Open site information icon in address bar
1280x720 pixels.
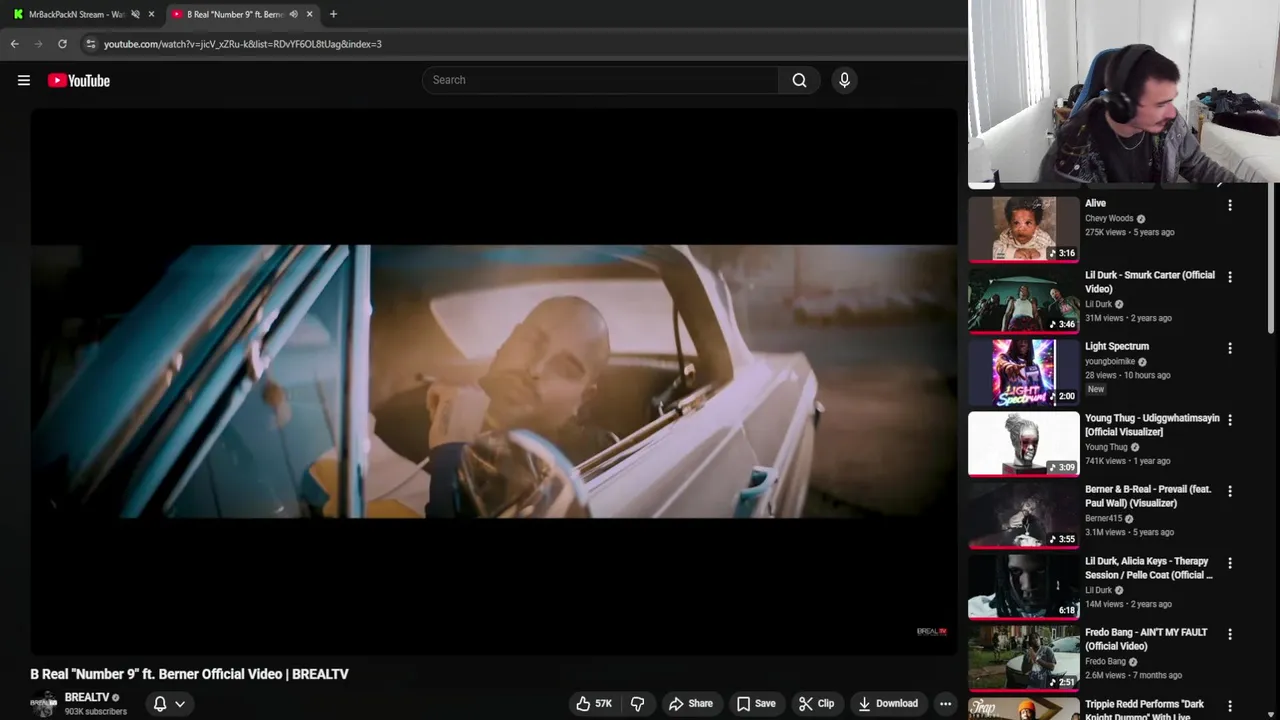tap(90, 44)
